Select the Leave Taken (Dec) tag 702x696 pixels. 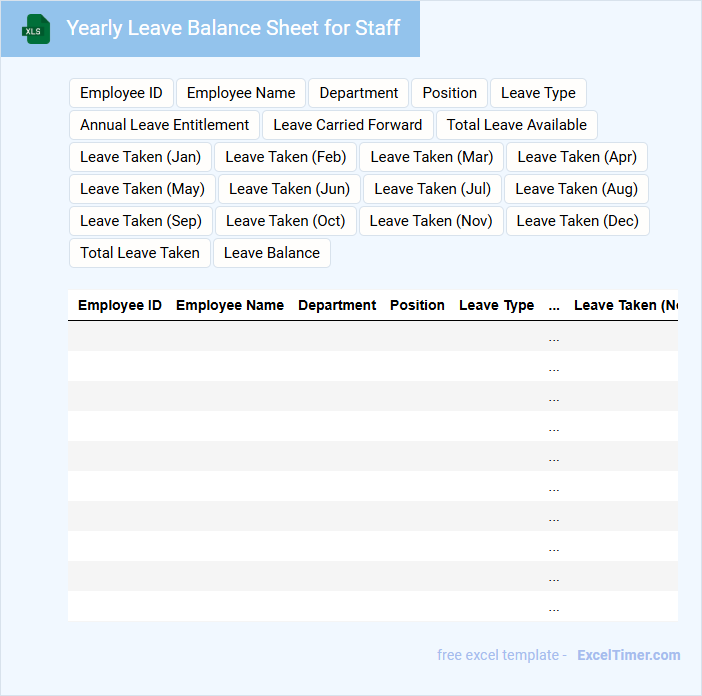click(578, 221)
